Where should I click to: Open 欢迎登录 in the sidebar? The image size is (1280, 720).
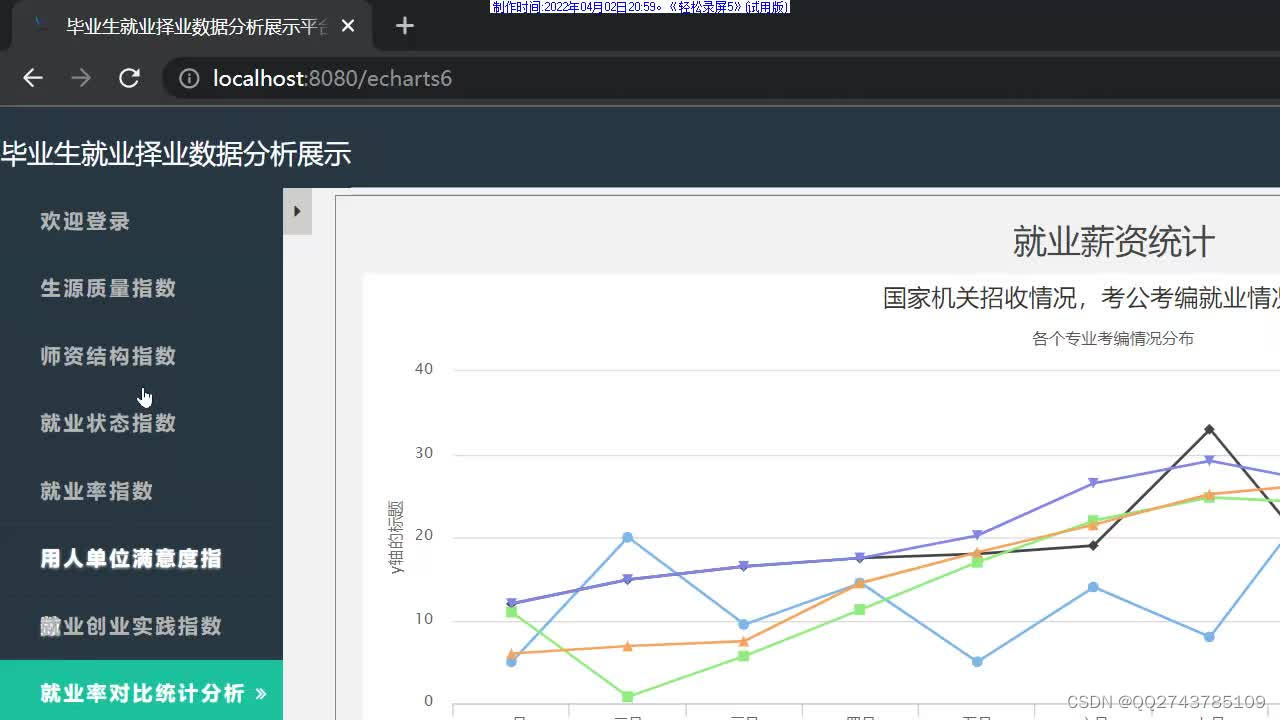tap(85, 221)
